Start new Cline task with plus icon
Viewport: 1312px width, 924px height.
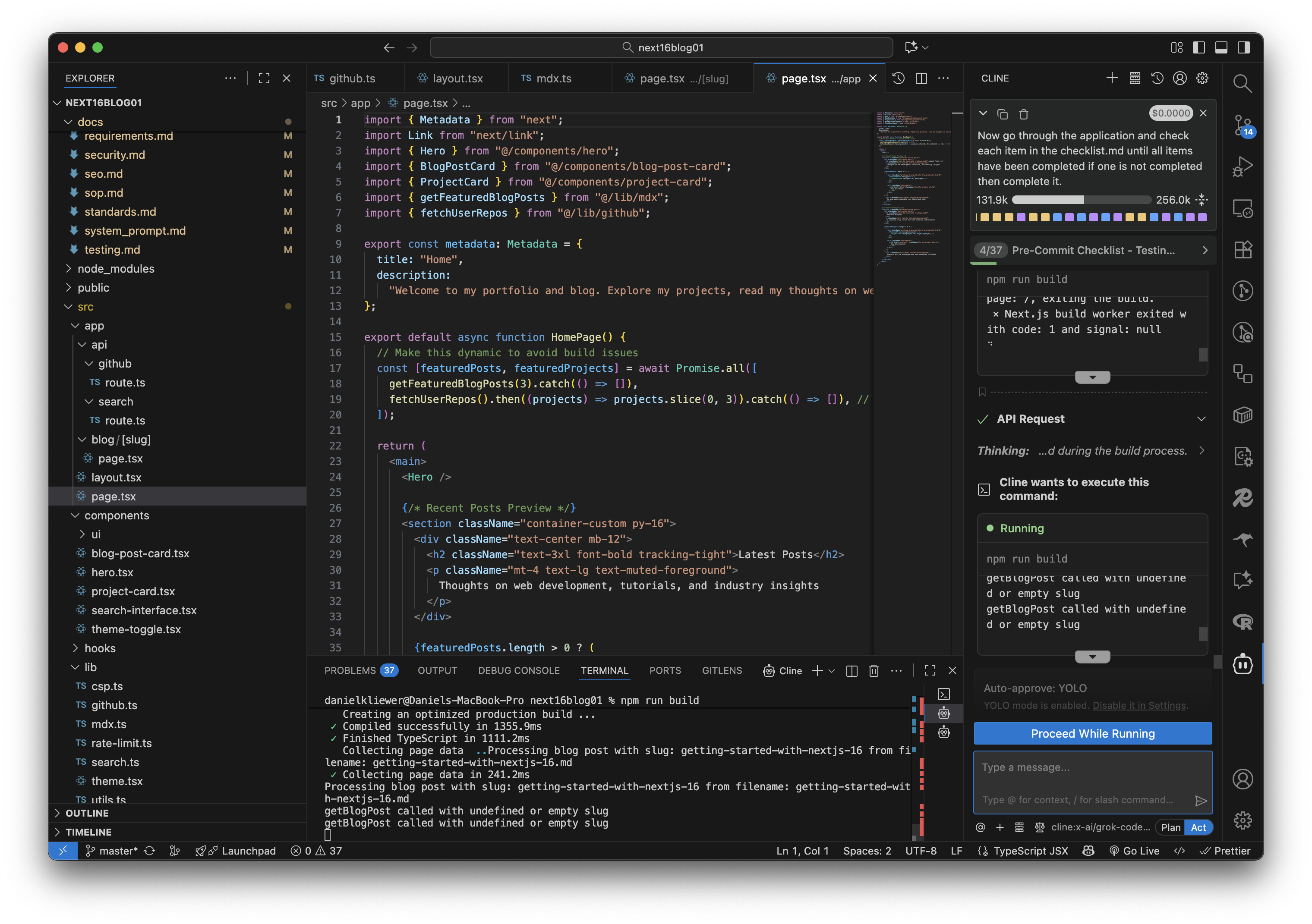[x=1111, y=78]
